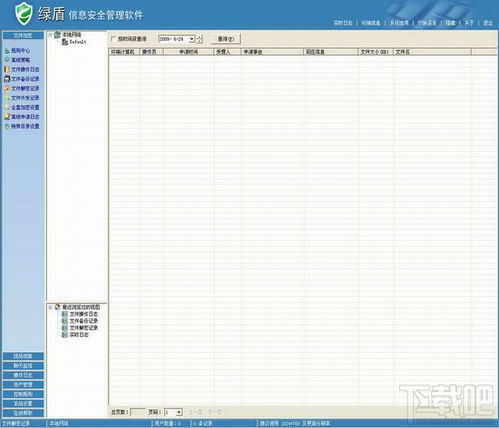Viewport: 499px width, 428px height.
Task: Open 实时日志 in the top menu
Action: pyautogui.click(x=343, y=23)
